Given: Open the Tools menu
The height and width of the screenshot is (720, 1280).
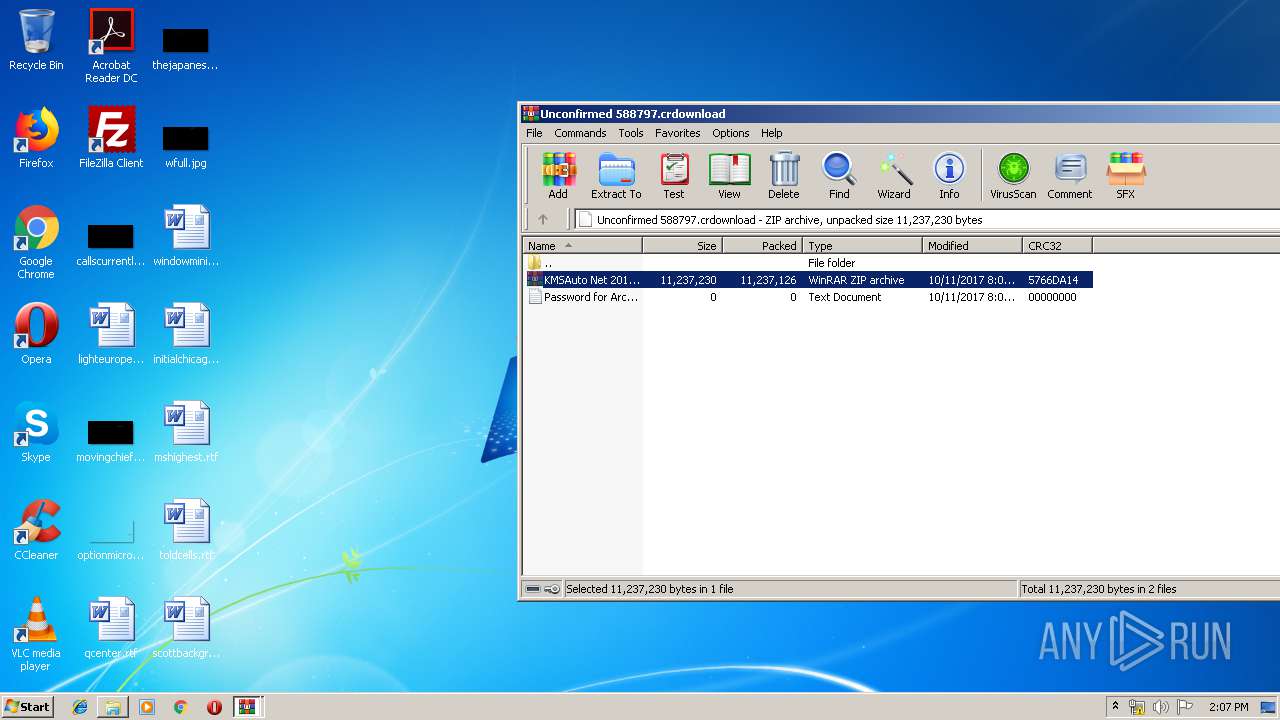Looking at the screenshot, I should coord(631,133).
